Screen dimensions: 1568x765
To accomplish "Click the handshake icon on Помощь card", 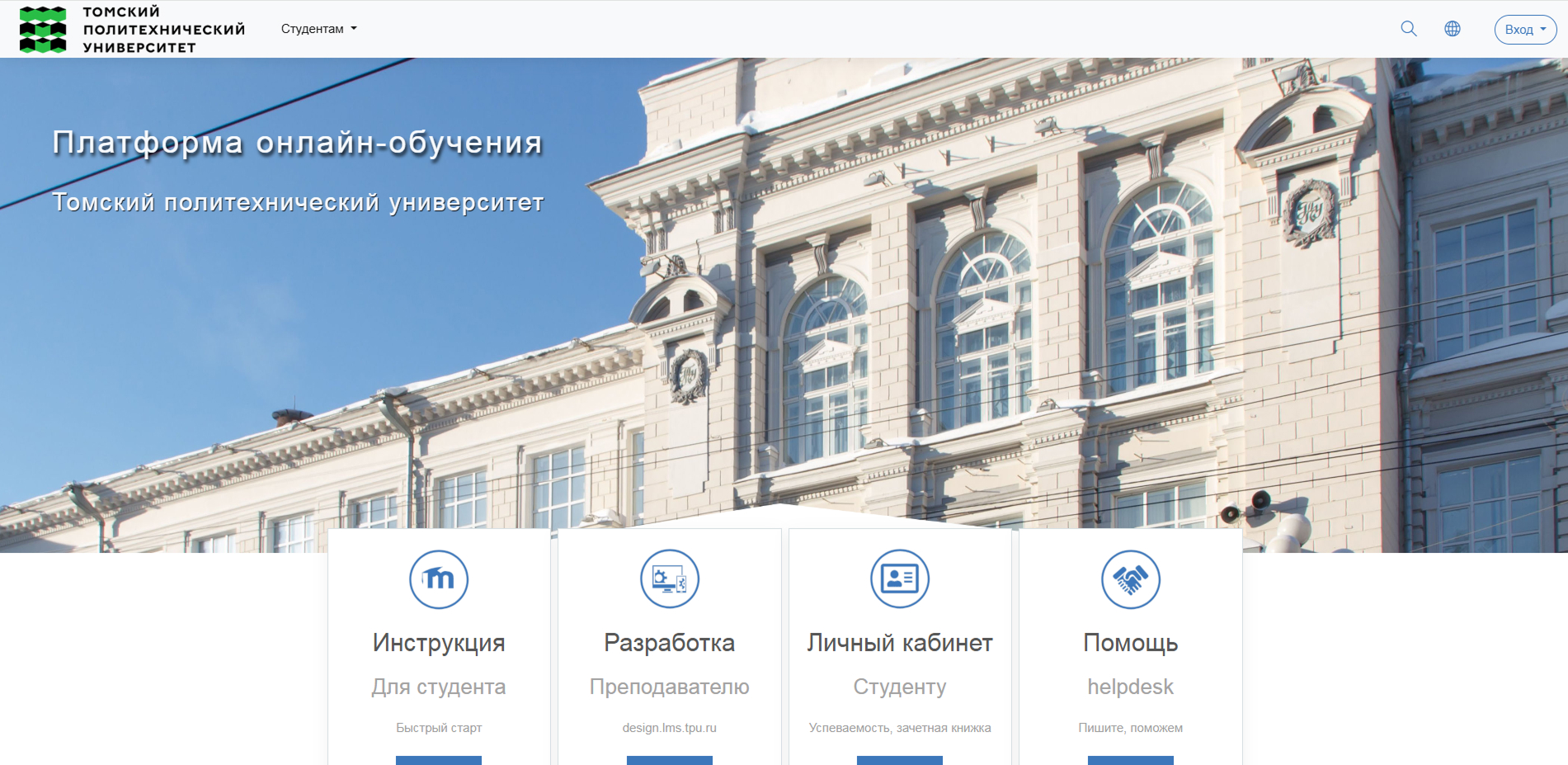I will (1131, 579).
